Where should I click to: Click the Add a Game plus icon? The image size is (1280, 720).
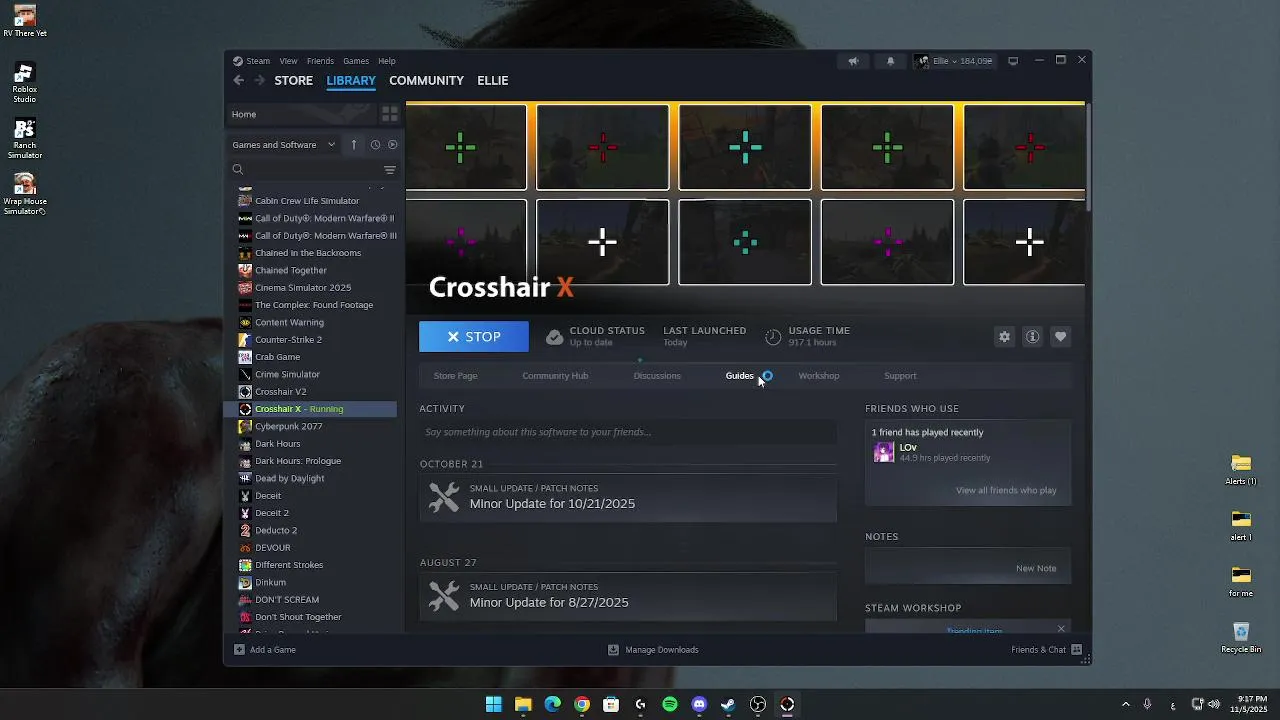click(239, 649)
